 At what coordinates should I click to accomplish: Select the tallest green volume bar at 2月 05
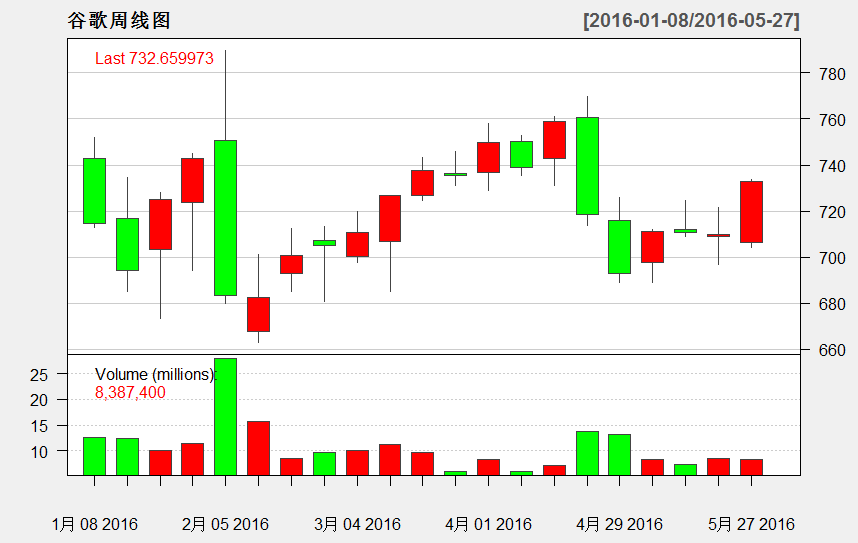coord(225,417)
